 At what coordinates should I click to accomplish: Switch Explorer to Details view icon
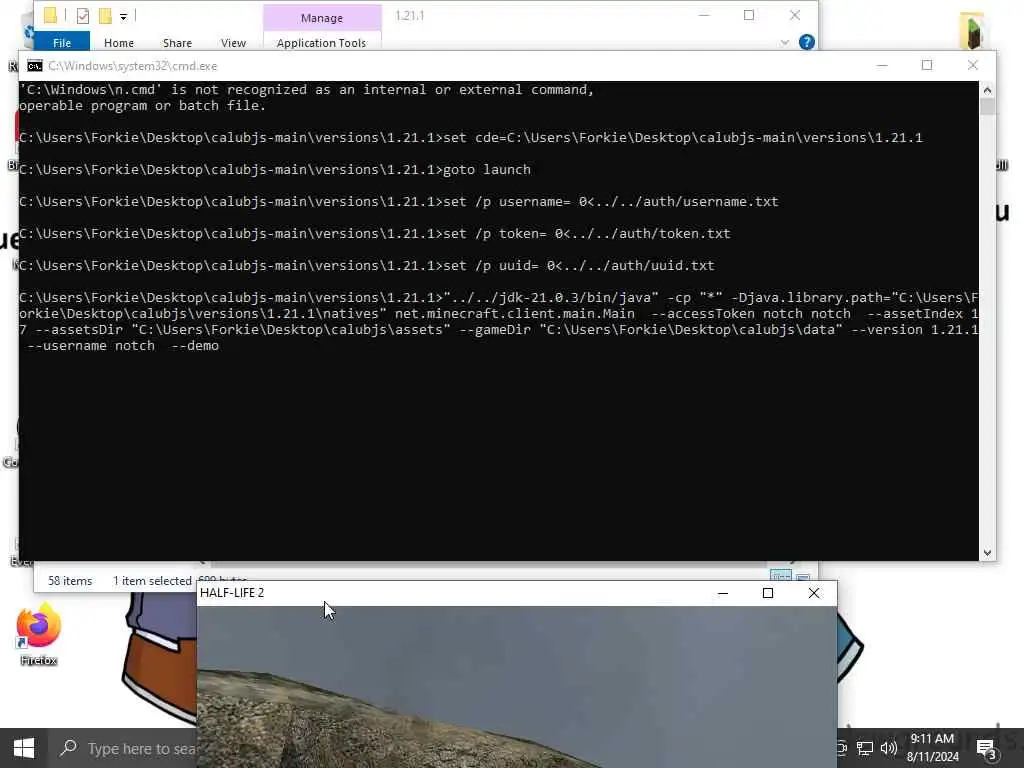tap(781, 575)
